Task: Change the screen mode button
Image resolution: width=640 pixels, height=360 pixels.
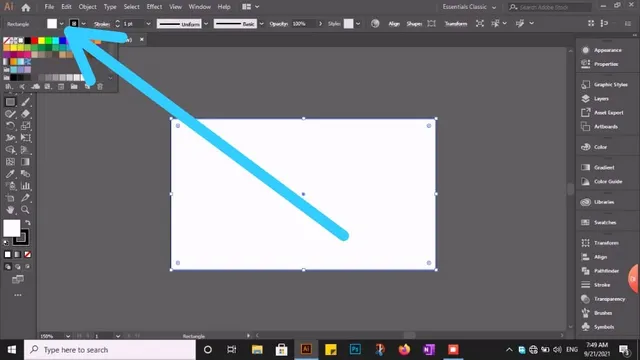Action: 18,280
